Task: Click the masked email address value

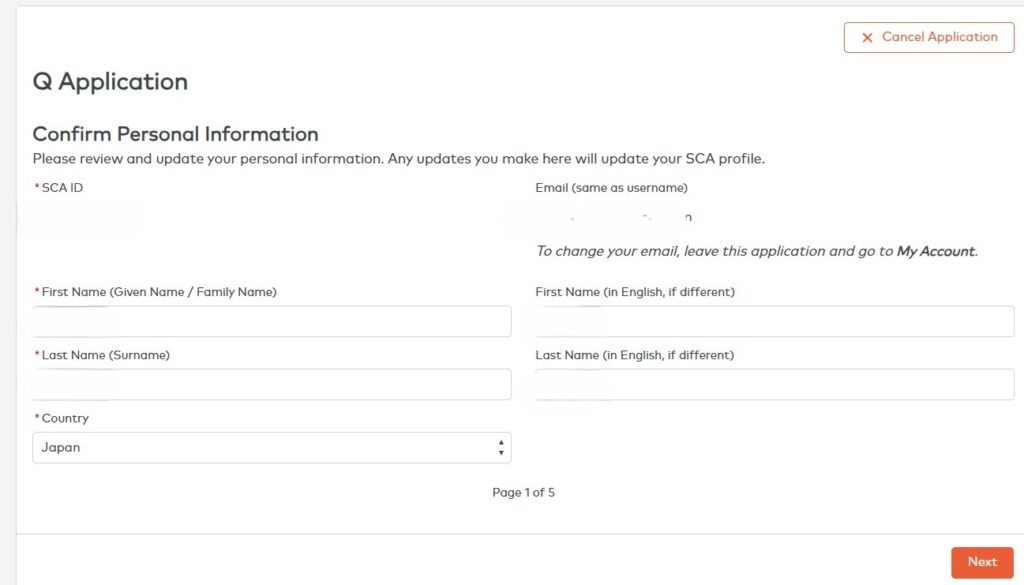Action: (x=614, y=217)
